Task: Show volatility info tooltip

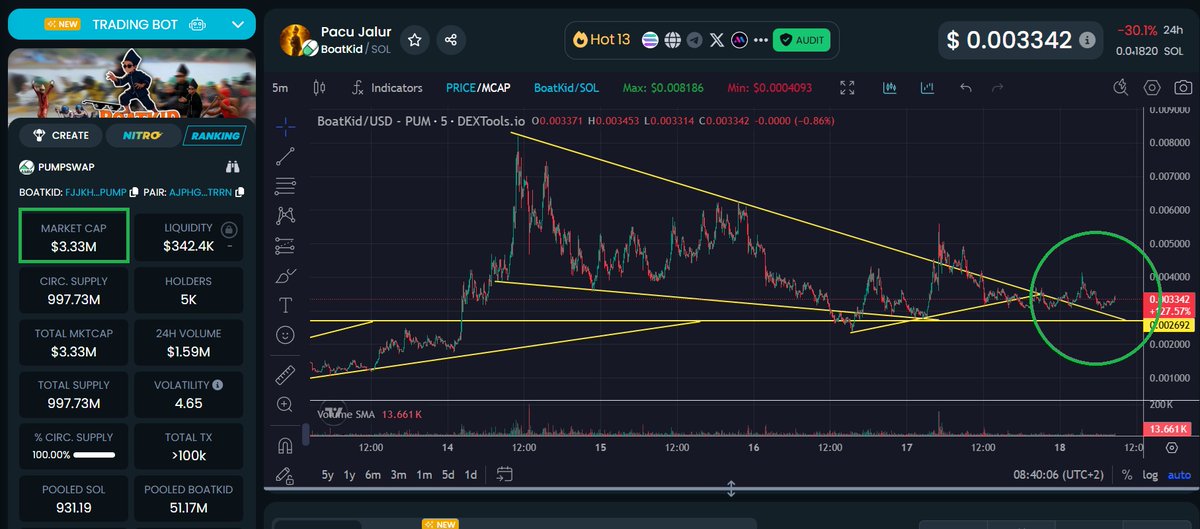Action: 218,384
